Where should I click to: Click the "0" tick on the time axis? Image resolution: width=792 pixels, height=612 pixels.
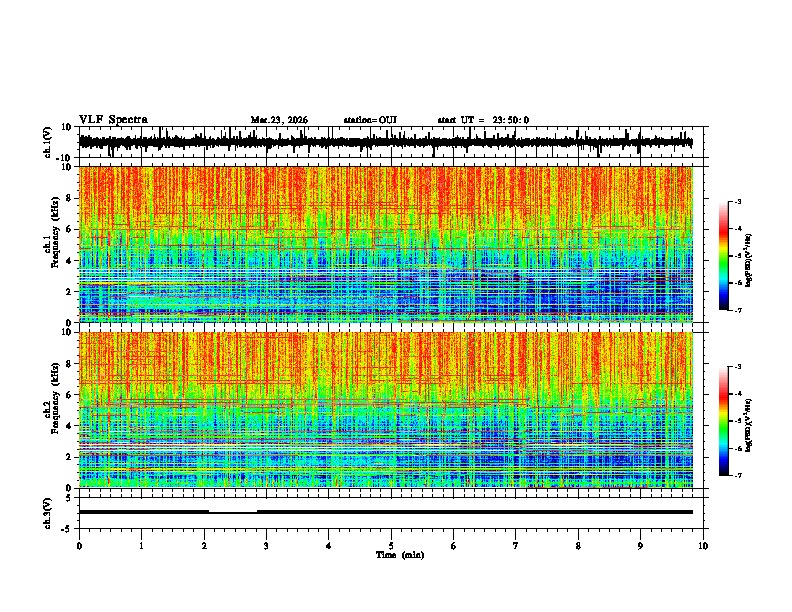pyautogui.click(x=79, y=546)
